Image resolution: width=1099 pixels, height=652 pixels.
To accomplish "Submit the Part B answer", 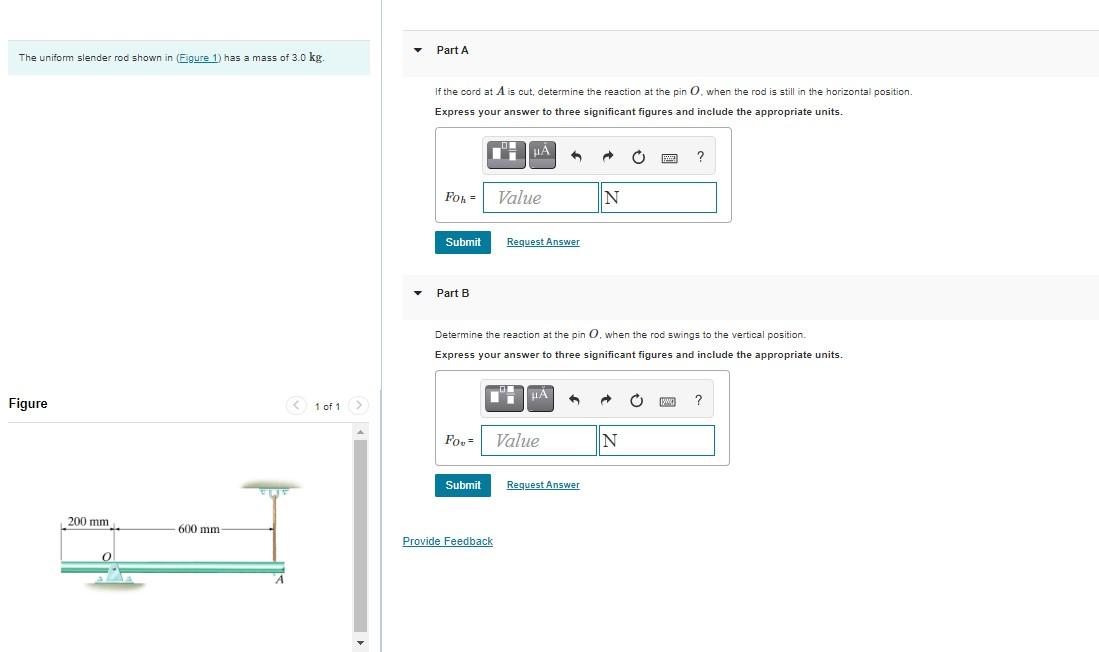I will pos(463,485).
